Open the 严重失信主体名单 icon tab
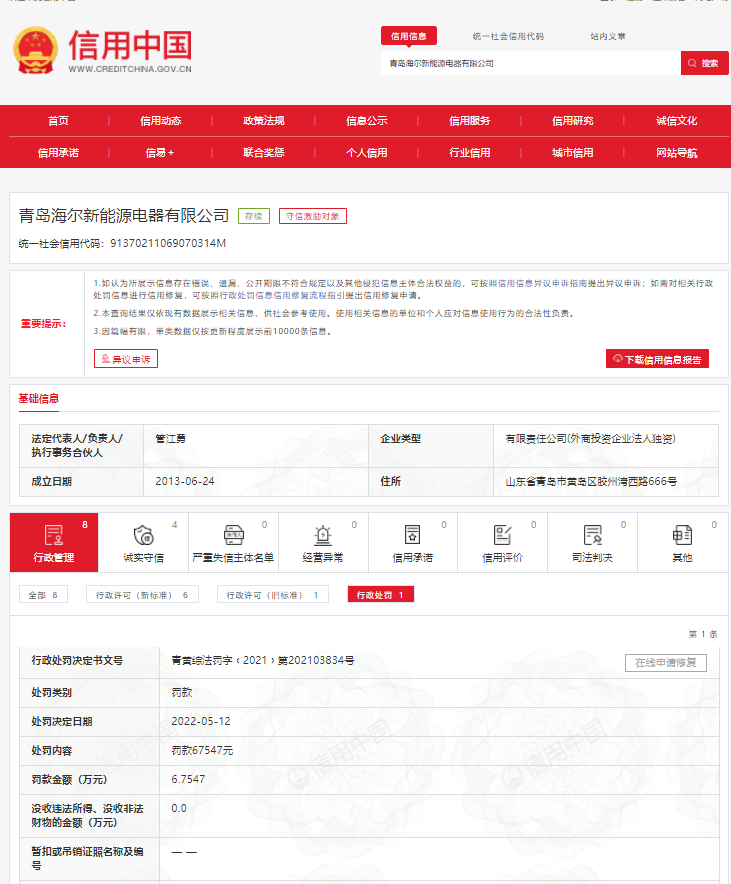The image size is (731, 884). [233, 542]
